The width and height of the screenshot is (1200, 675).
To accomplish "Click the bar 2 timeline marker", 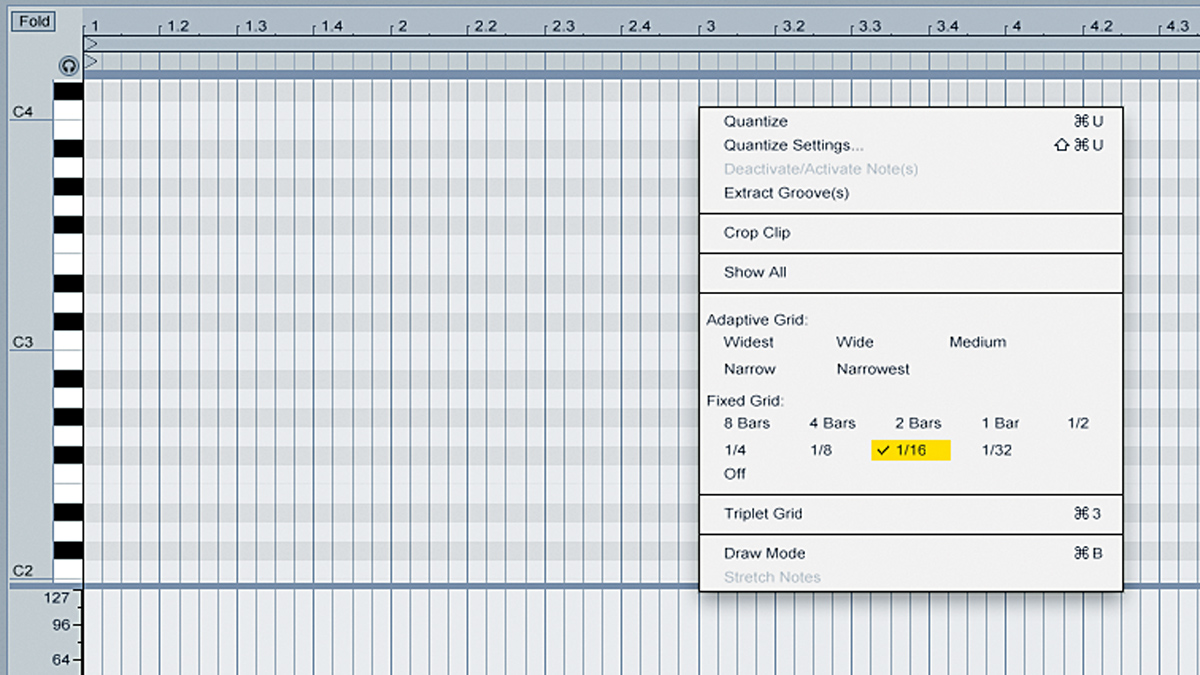I will tap(401, 26).
